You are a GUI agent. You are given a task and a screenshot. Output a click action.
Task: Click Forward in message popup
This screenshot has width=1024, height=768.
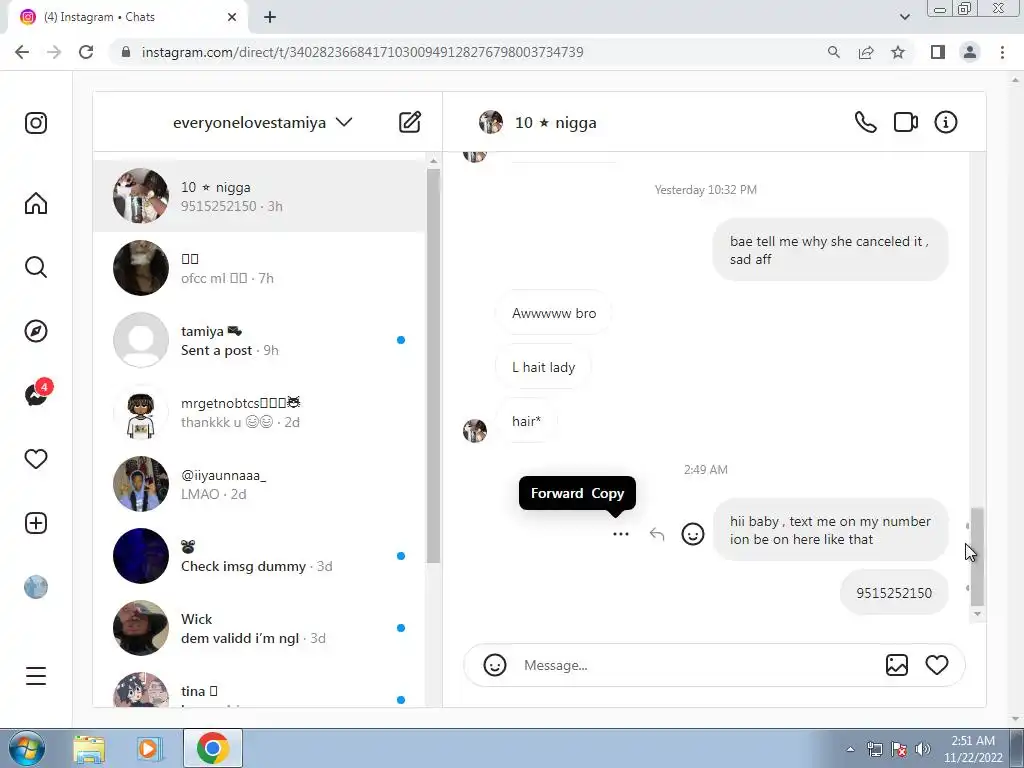pyautogui.click(x=557, y=493)
